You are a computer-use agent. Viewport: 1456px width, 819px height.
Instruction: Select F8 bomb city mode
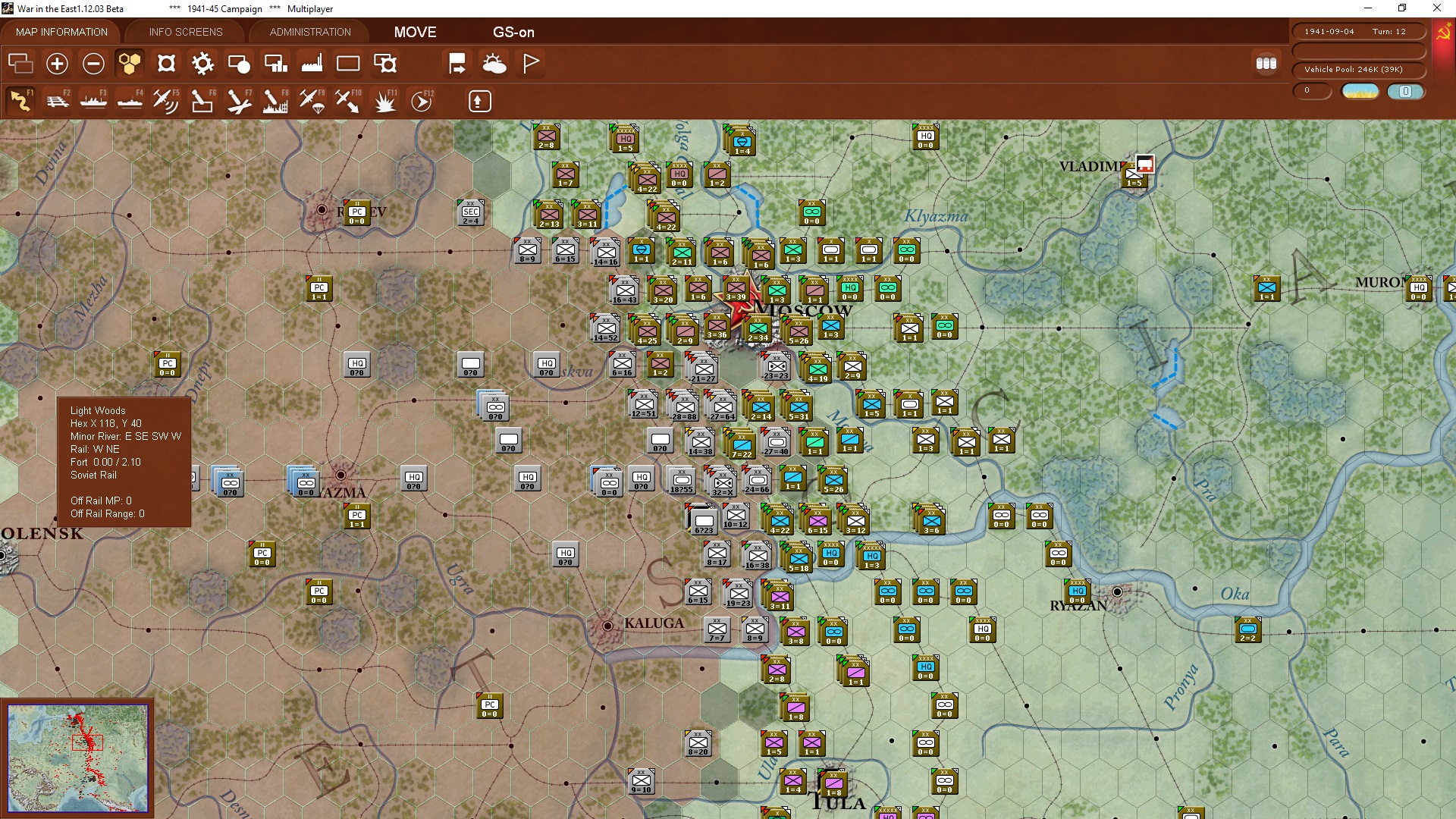[x=275, y=101]
